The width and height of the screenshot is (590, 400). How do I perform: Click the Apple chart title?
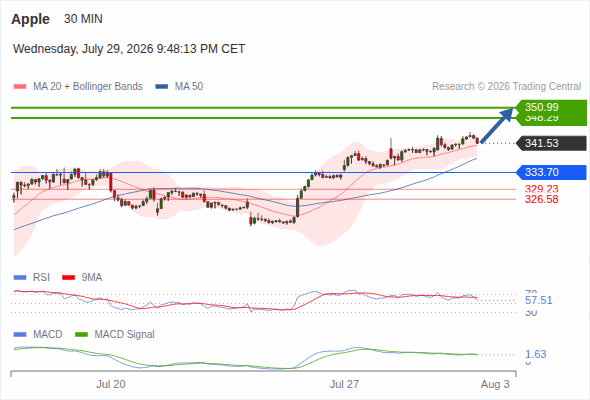[30, 19]
